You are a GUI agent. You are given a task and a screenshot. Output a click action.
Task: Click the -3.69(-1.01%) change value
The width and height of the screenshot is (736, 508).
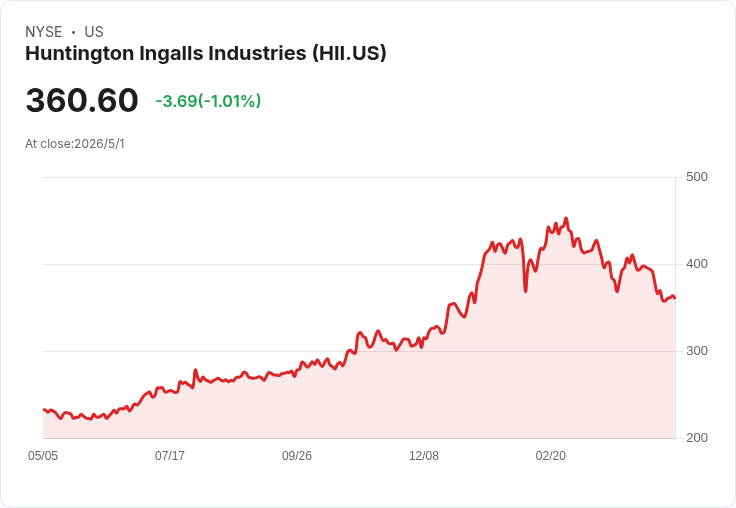click(208, 101)
